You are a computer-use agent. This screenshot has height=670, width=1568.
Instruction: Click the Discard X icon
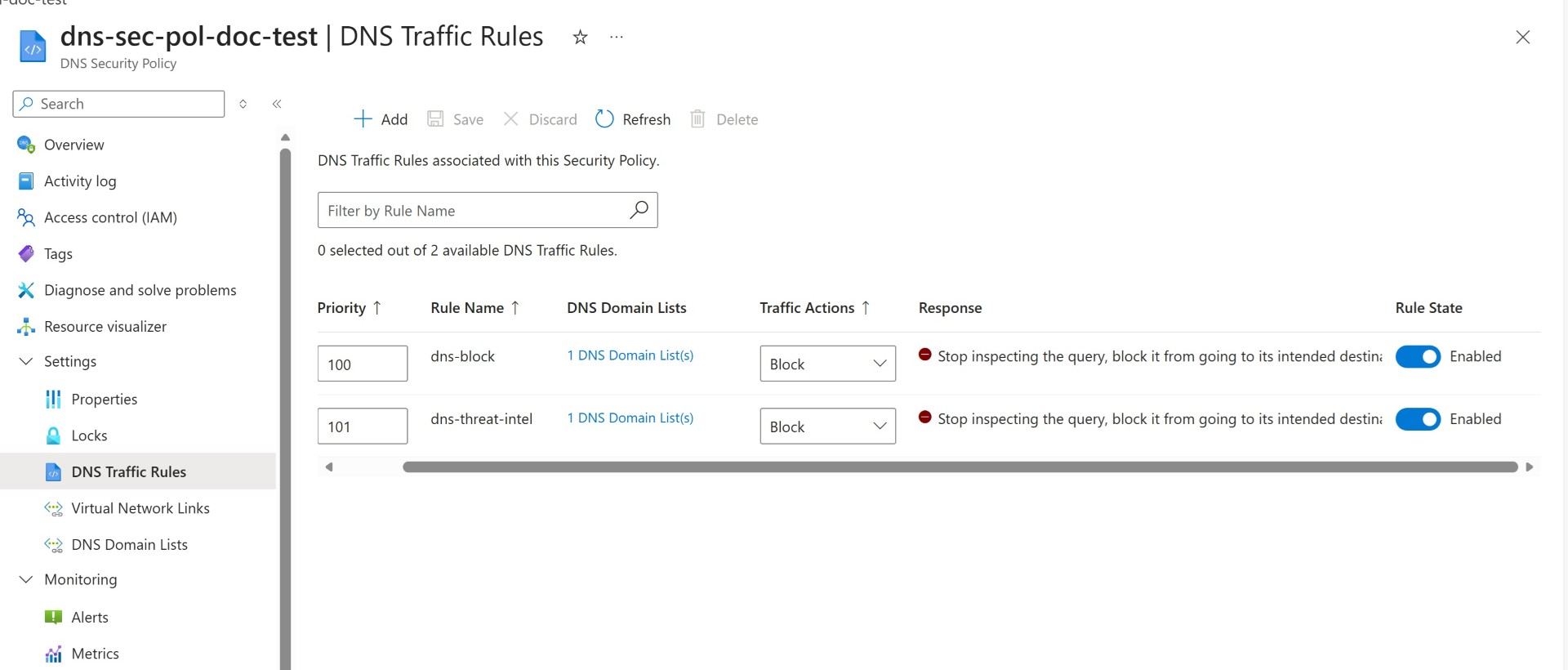(x=510, y=118)
